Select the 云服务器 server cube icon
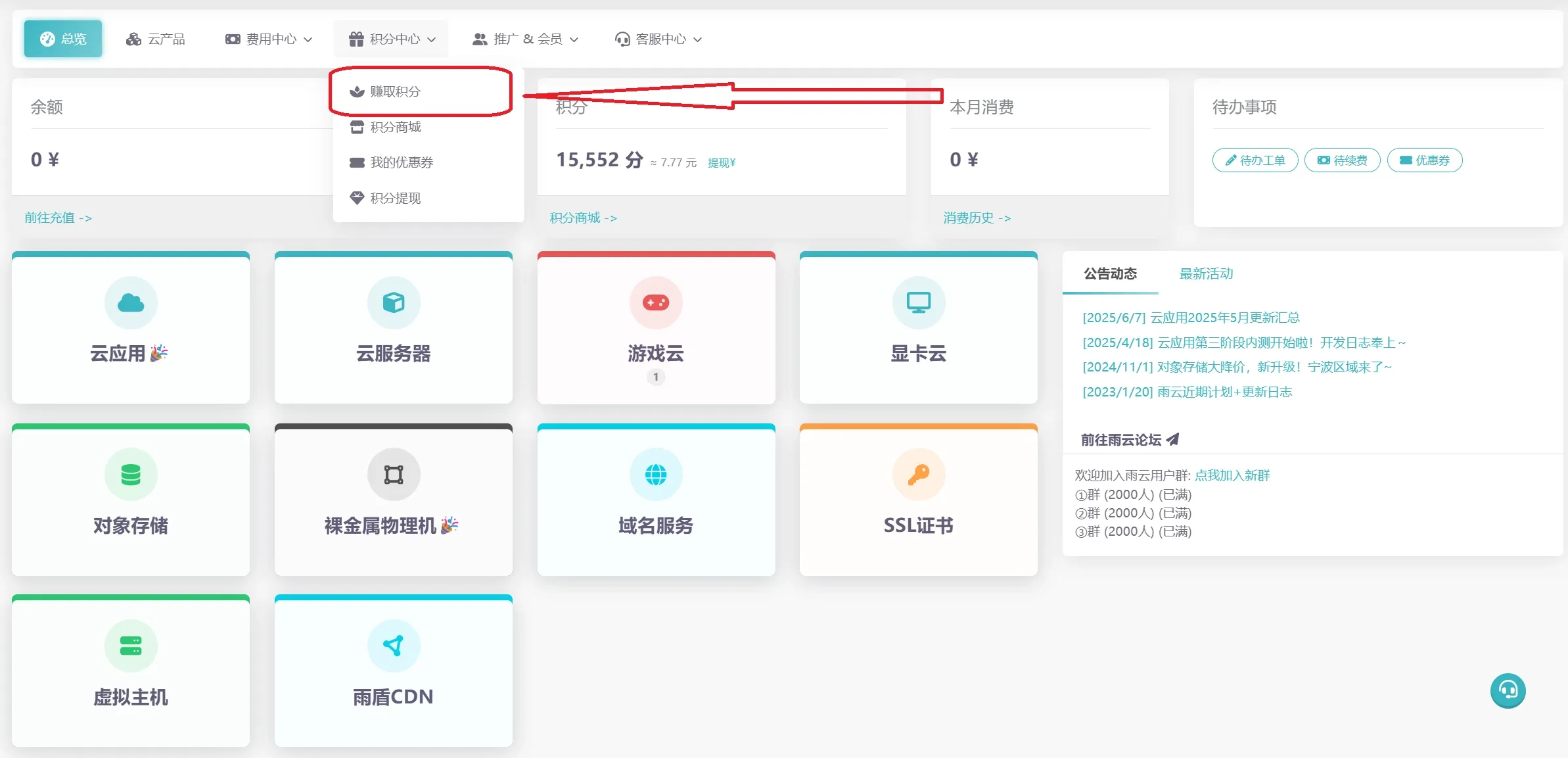The image size is (1568, 758). tap(393, 302)
